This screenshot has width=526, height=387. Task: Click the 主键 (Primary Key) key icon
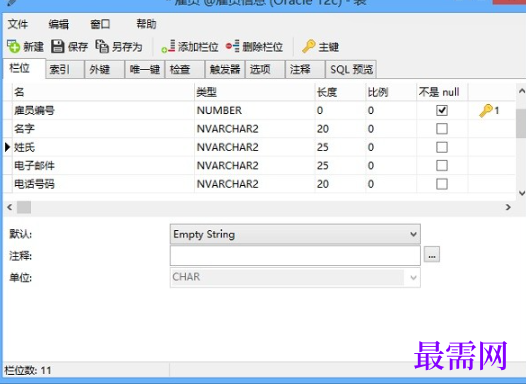[309, 46]
